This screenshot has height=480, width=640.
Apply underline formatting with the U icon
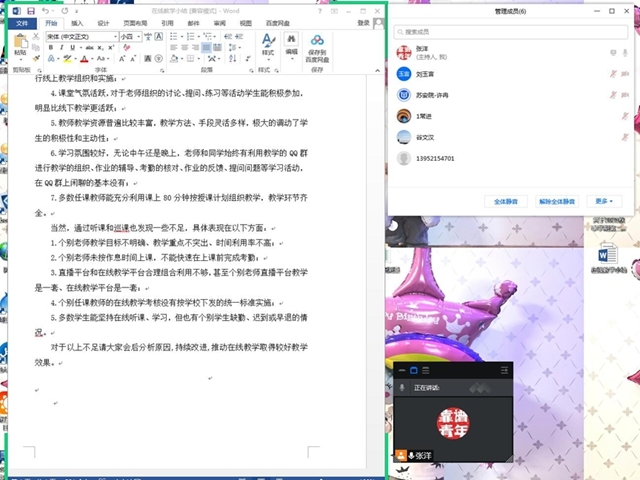pos(72,47)
